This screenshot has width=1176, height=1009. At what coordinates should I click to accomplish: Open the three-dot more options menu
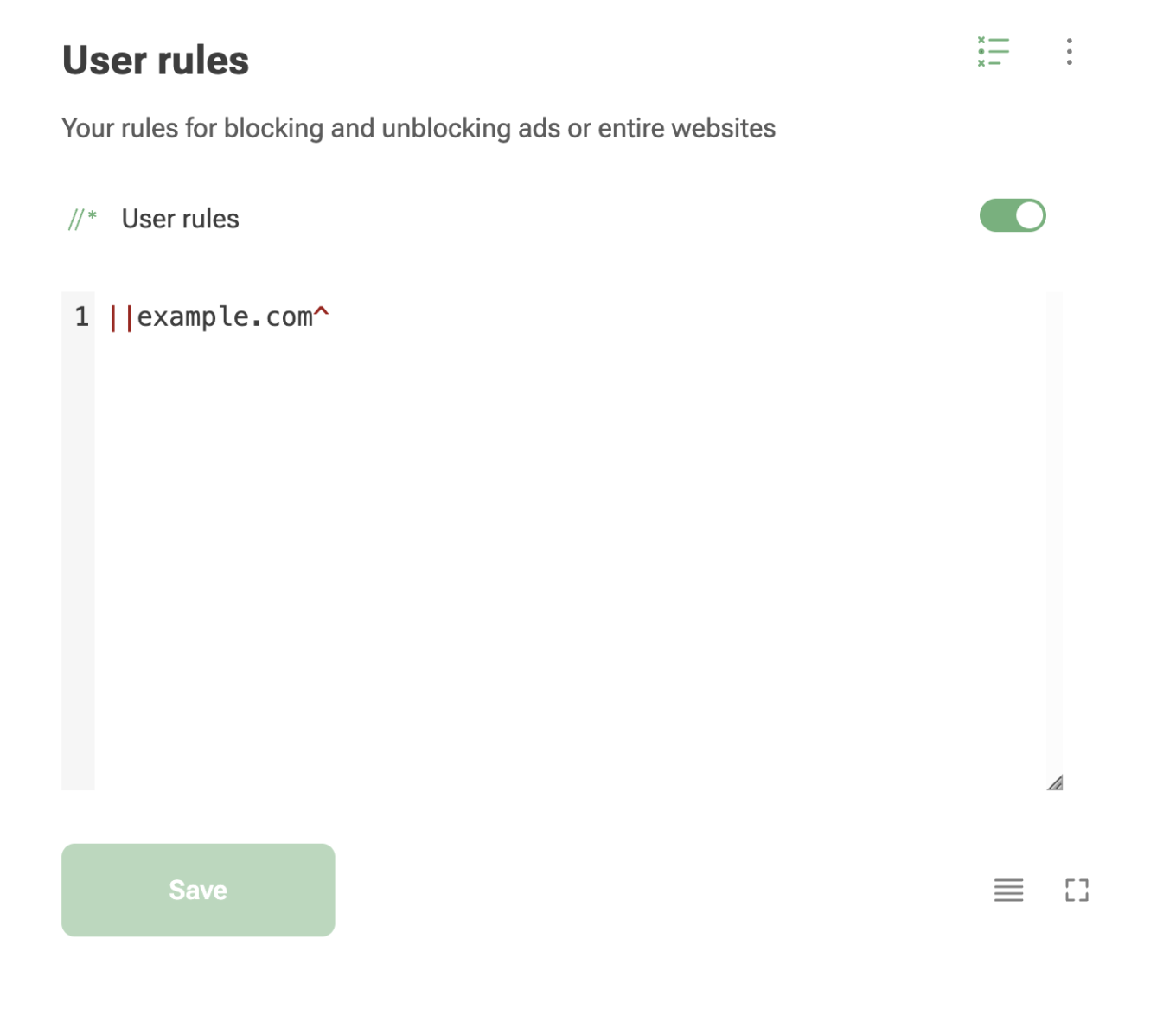click(1070, 52)
